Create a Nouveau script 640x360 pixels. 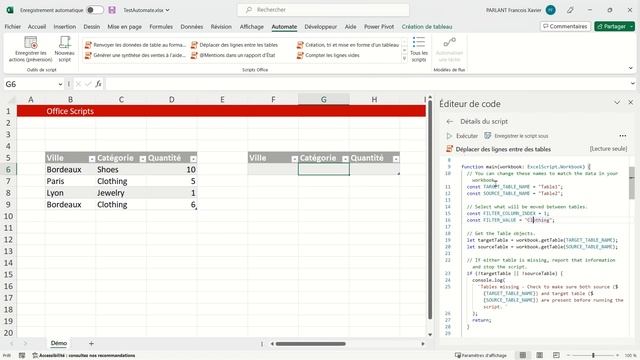pyautogui.click(x=64, y=49)
